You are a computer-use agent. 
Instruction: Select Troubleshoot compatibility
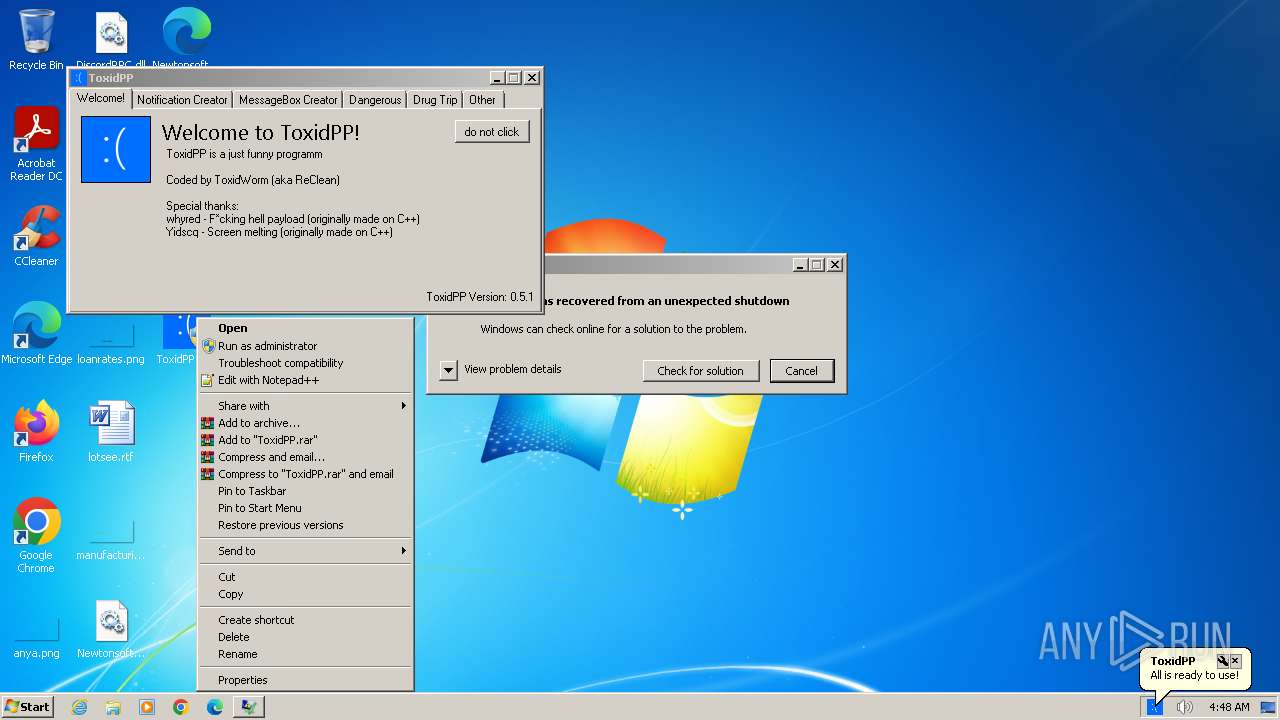pyautogui.click(x=305, y=363)
